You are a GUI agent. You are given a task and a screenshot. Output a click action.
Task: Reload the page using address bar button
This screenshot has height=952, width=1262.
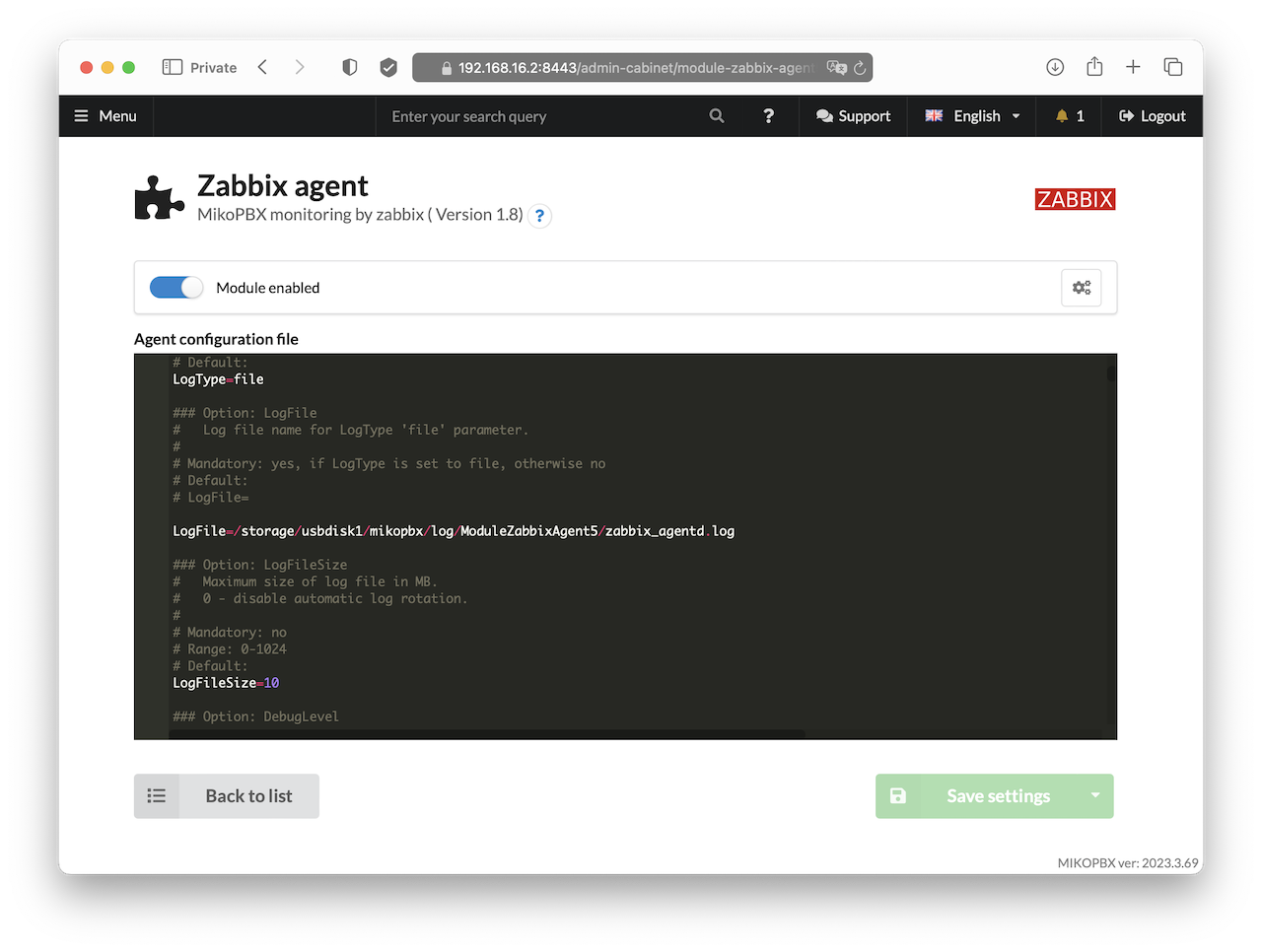pyautogui.click(x=860, y=68)
